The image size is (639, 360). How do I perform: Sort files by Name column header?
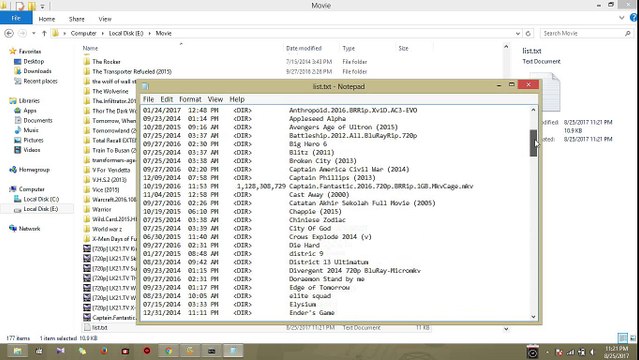pos(90,48)
